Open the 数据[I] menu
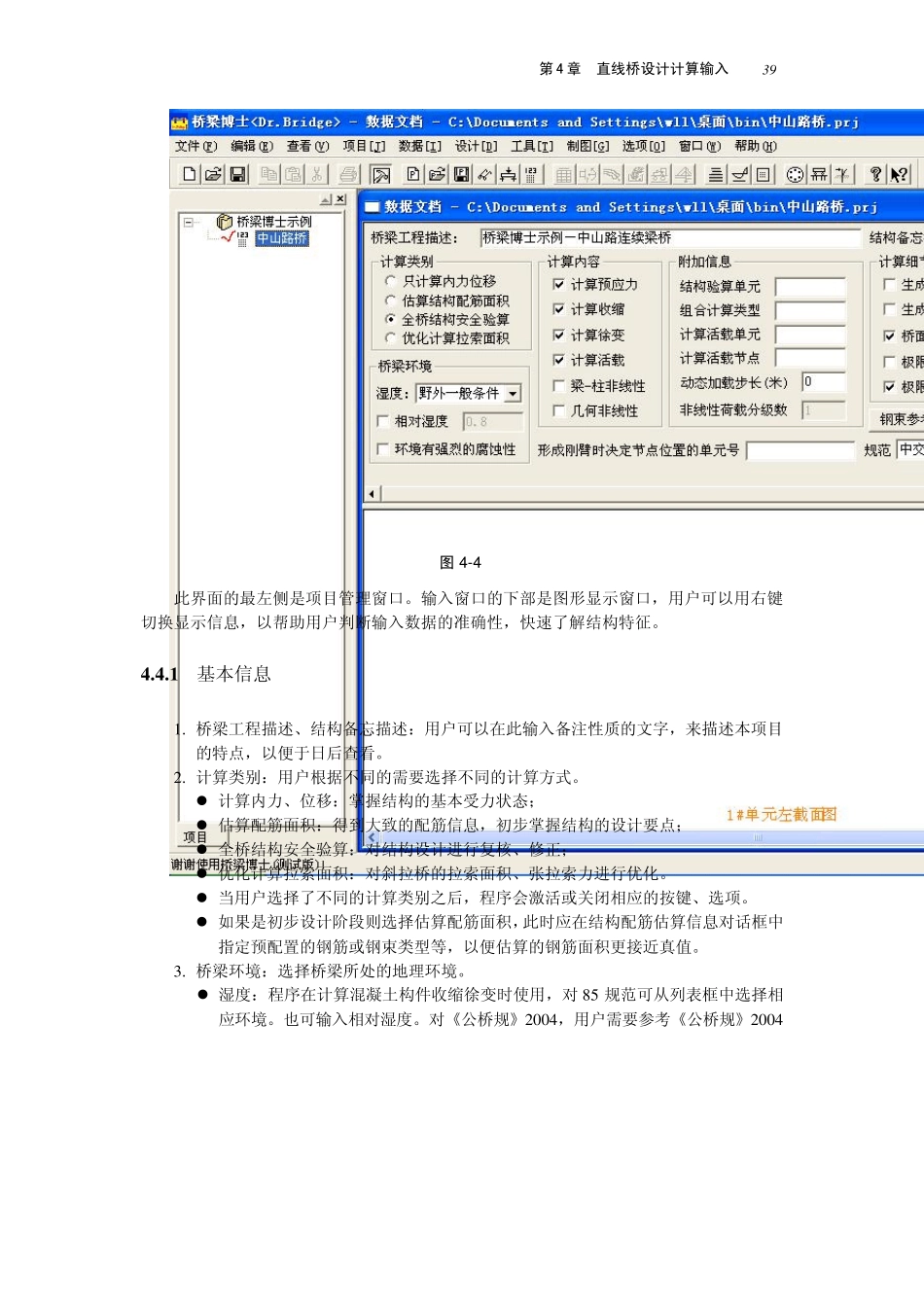The width and height of the screenshot is (924, 1307). (420, 147)
